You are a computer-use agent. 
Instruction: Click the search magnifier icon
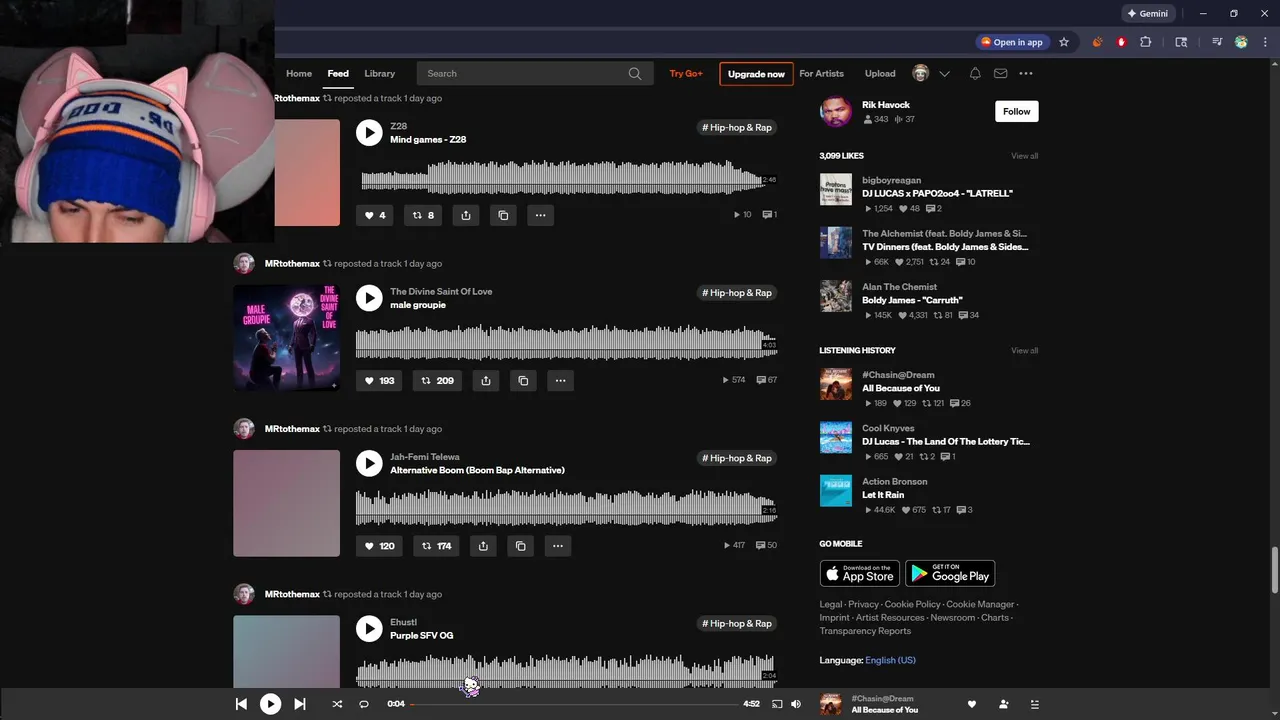[x=635, y=73]
